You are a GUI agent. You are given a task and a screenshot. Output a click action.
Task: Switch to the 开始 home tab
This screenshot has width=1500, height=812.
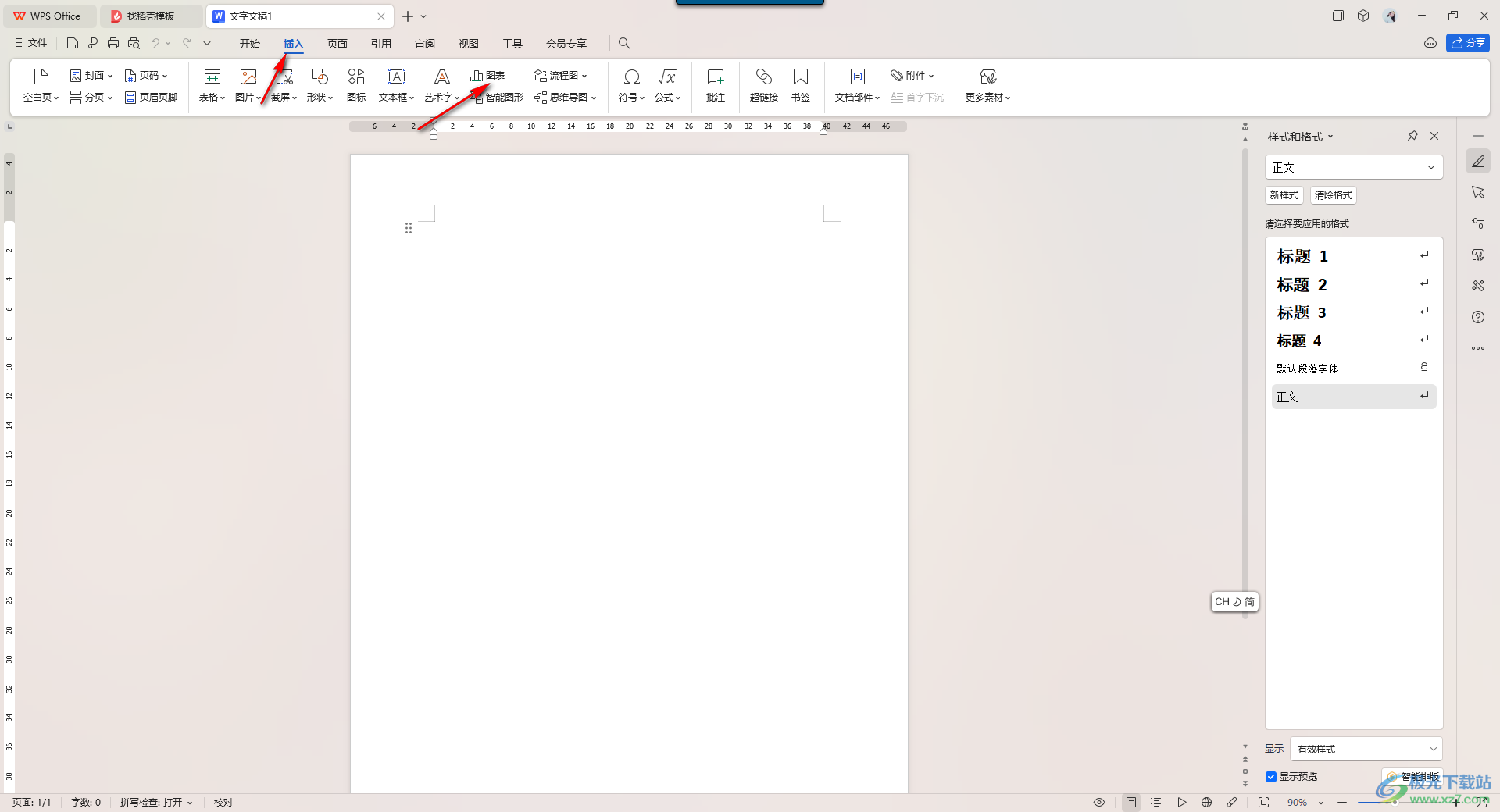pyautogui.click(x=250, y=44)
